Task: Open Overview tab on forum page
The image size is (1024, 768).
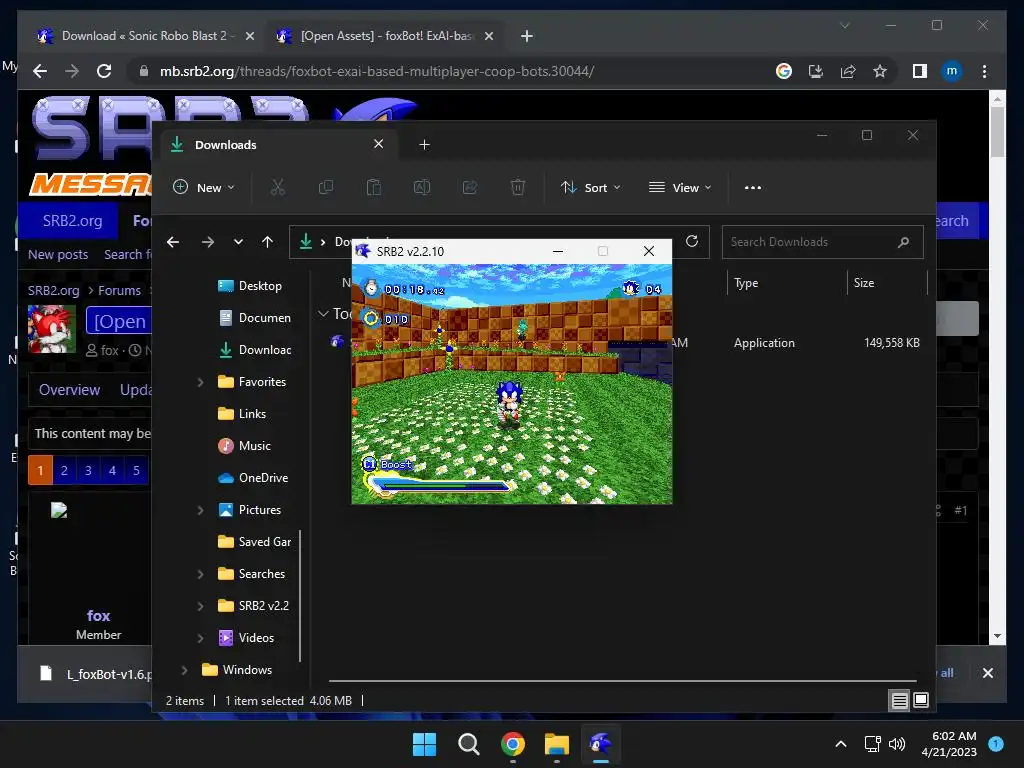Action: [69, 390]
